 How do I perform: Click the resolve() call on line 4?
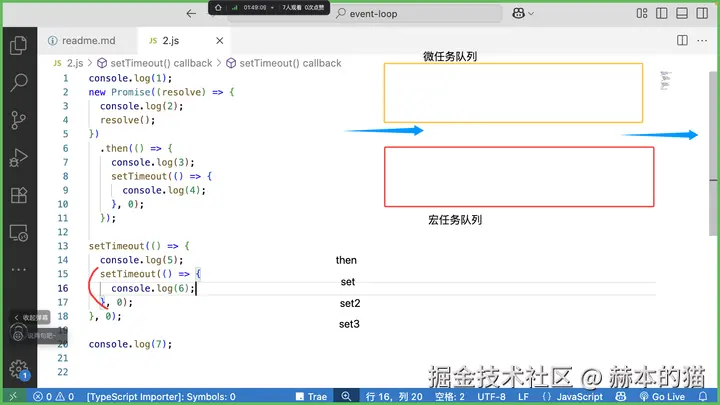(128, 120)
